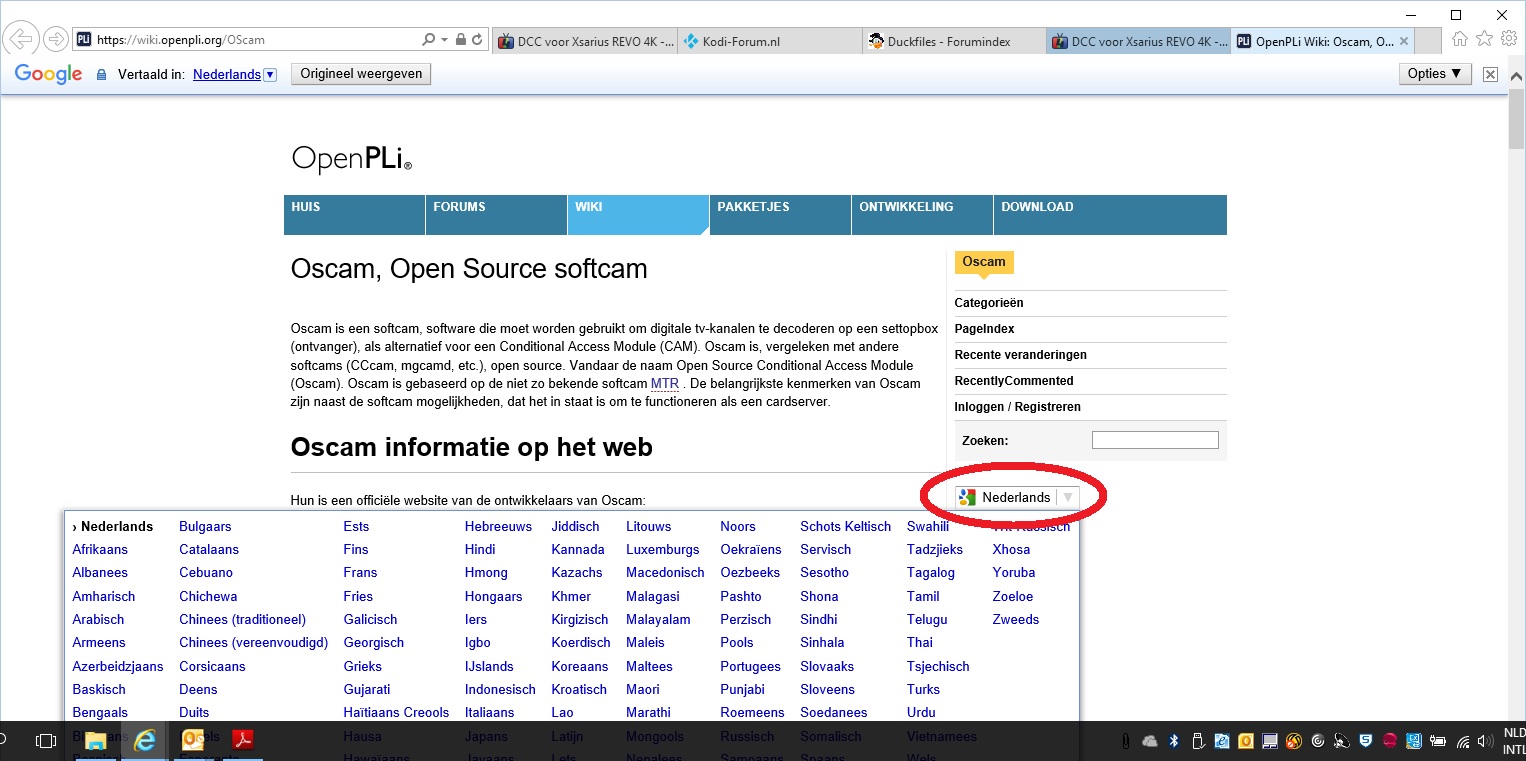1526x761 pixels.
Task: Click the Nederlands link in translate bar
Action: click(x=227, y=74)
